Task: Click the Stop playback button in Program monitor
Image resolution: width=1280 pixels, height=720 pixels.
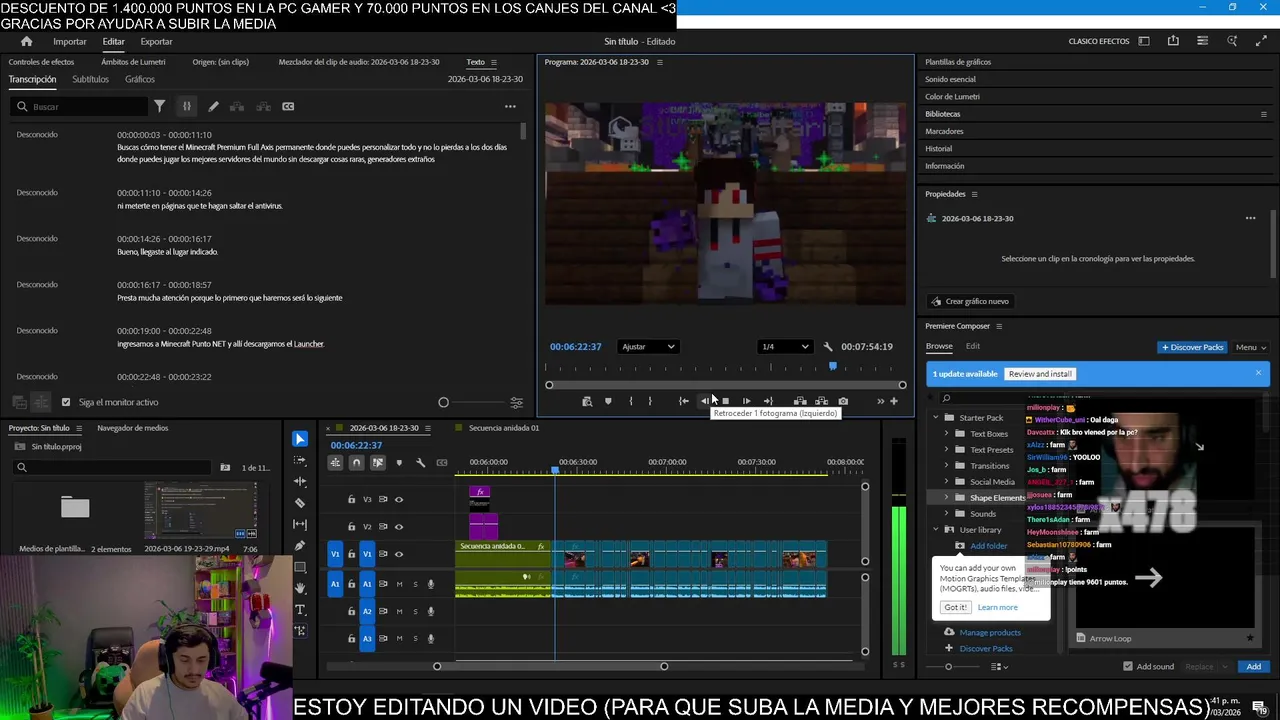Action: pyautogui.click(x=725, y=401)
